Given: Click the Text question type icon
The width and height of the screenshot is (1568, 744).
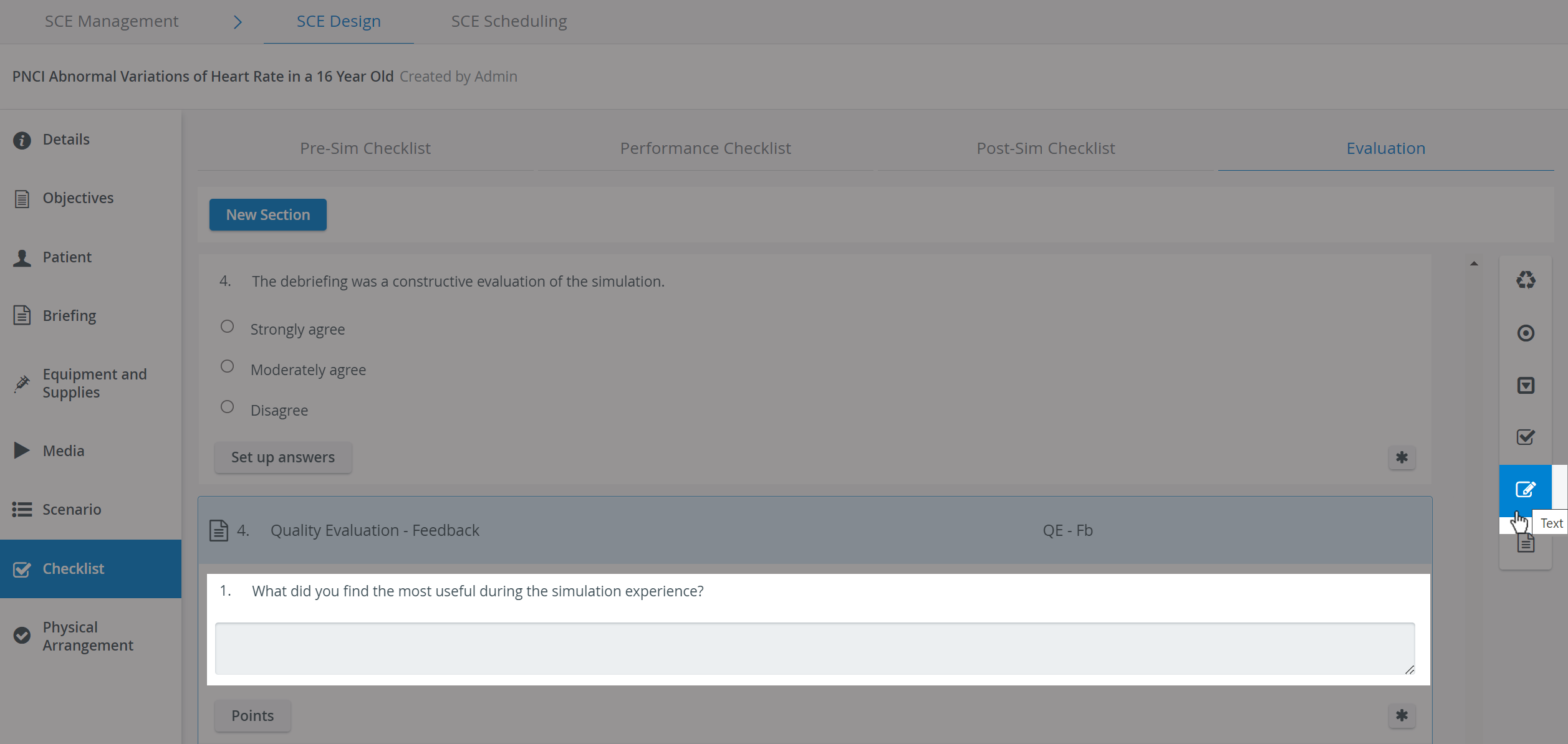Looking at the screenshot, I should point(1525,489).
